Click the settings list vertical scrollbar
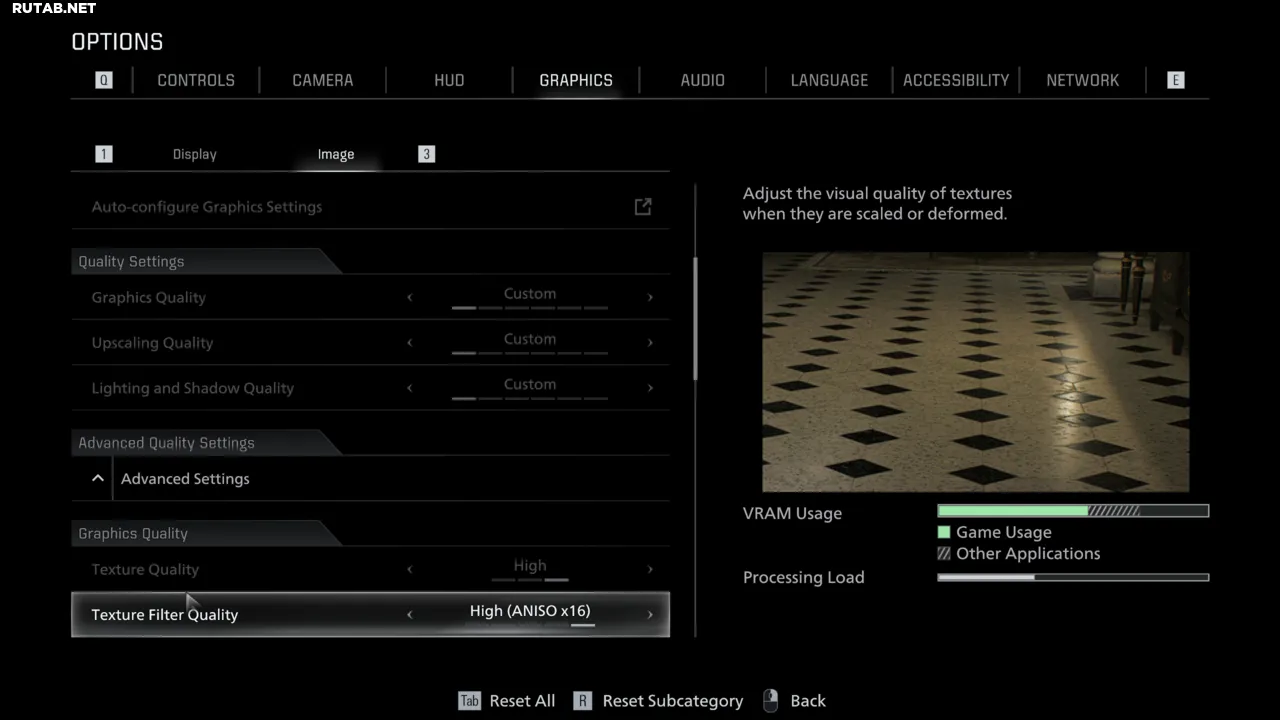The image size is (1280, 720). pyautogui.click(x=695, y=318)
